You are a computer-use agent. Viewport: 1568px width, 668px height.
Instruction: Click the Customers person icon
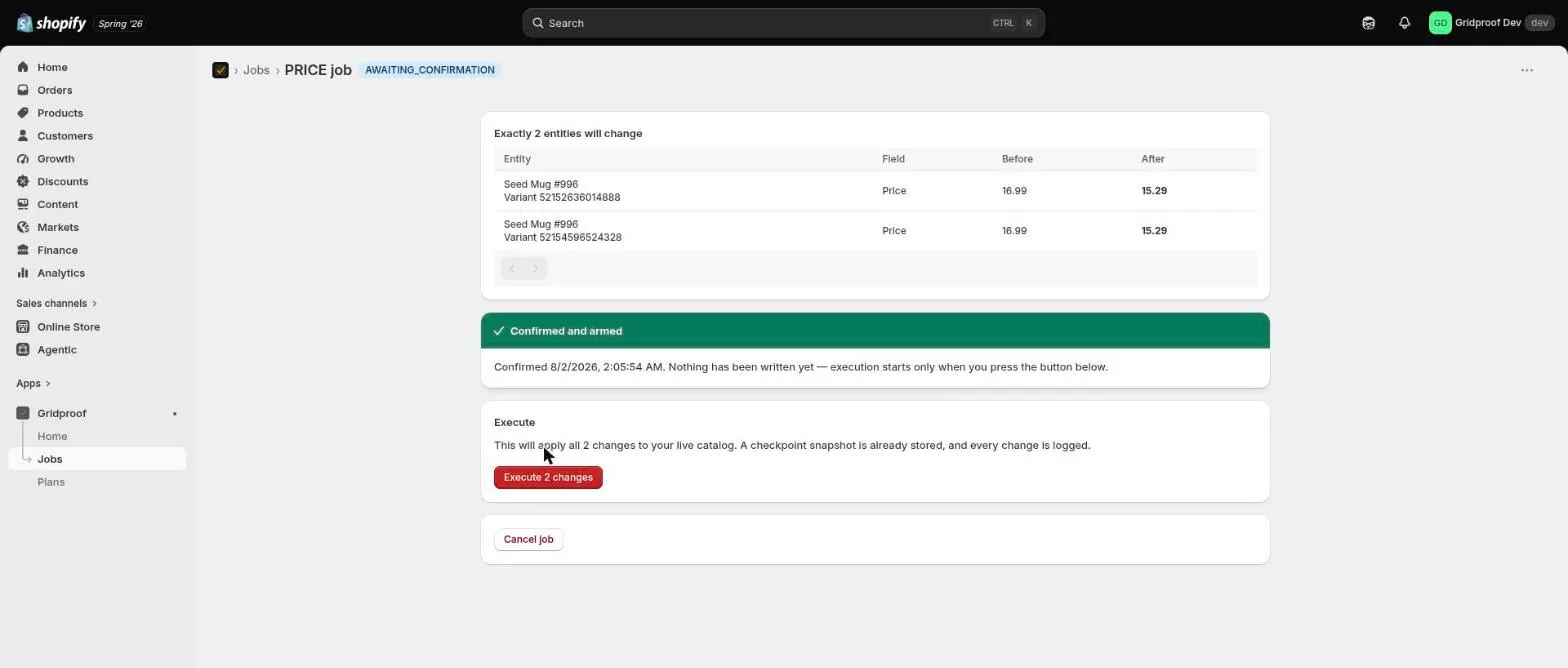click(x=23, y=136)
